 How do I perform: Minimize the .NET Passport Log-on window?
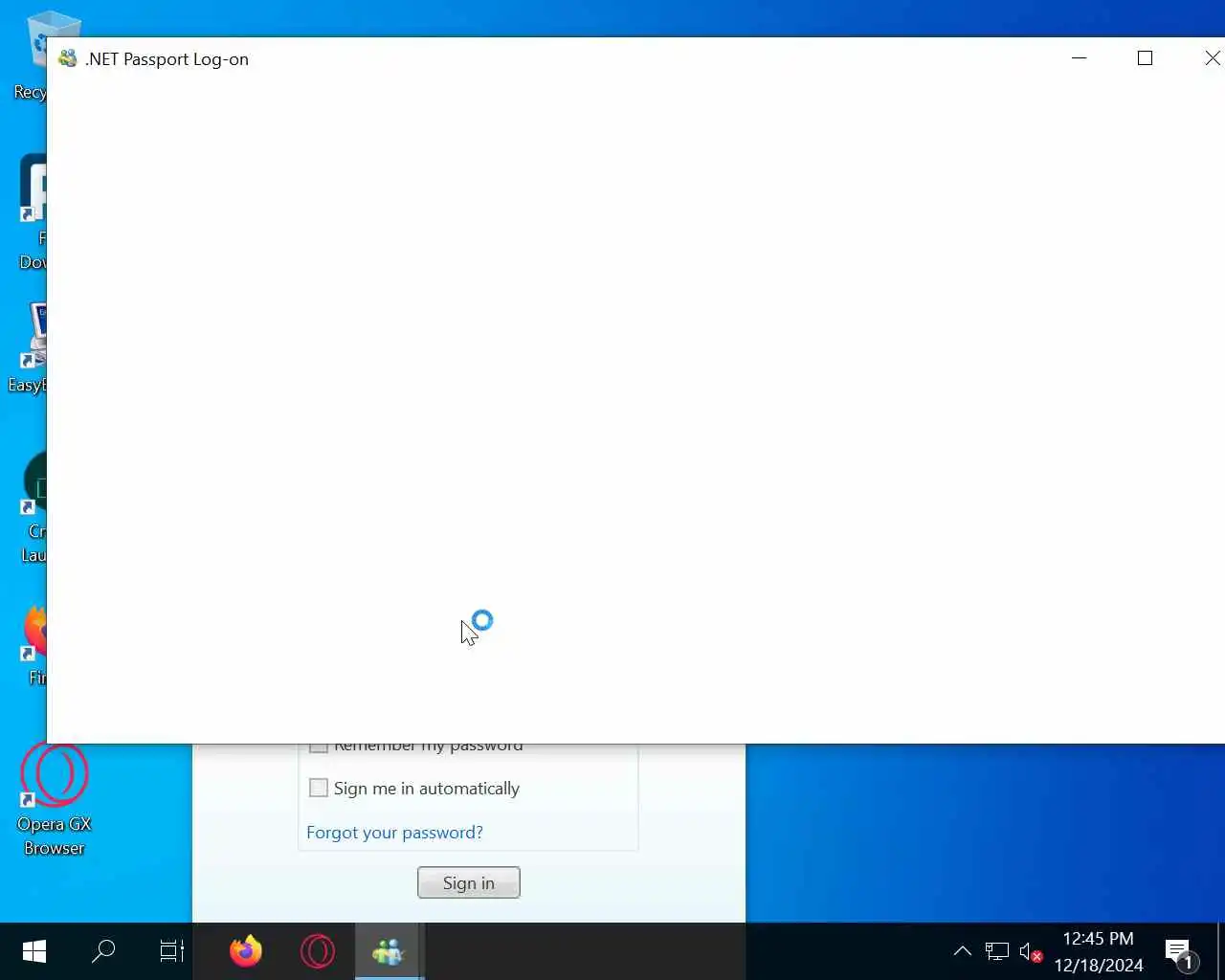coord(1080,58)
